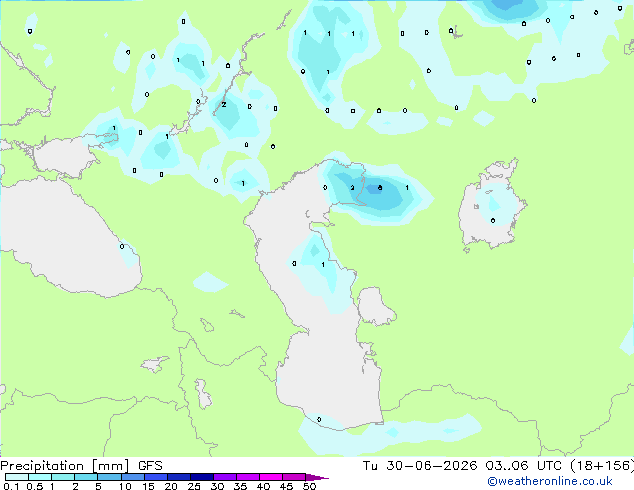Image resolution: width=634 pixels, height=490 pixels.
Task: Click the '45' legend scale label
Action: pos(287,486)
